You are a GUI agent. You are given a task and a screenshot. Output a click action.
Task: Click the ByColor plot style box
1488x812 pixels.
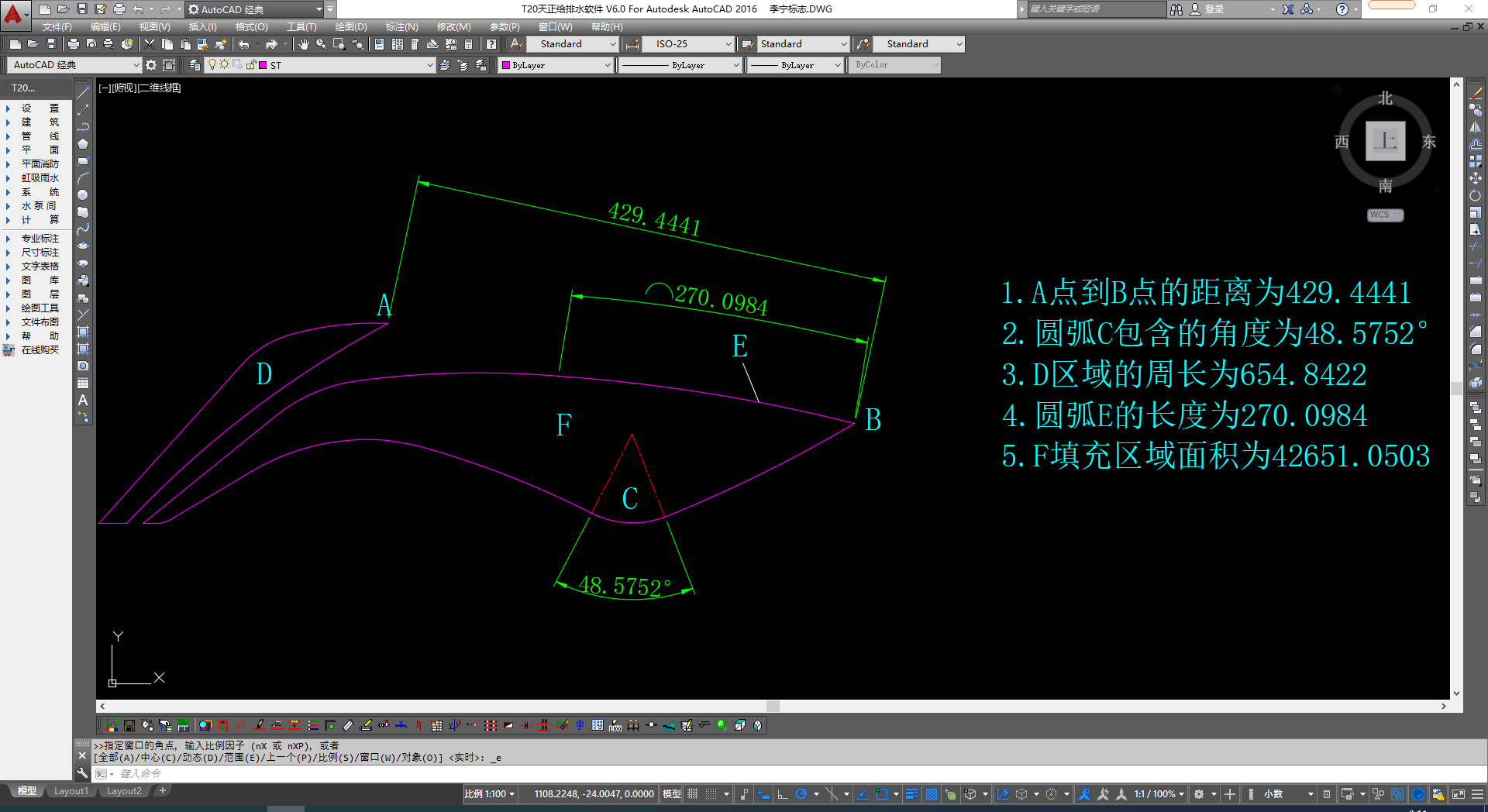pos(895,65)
